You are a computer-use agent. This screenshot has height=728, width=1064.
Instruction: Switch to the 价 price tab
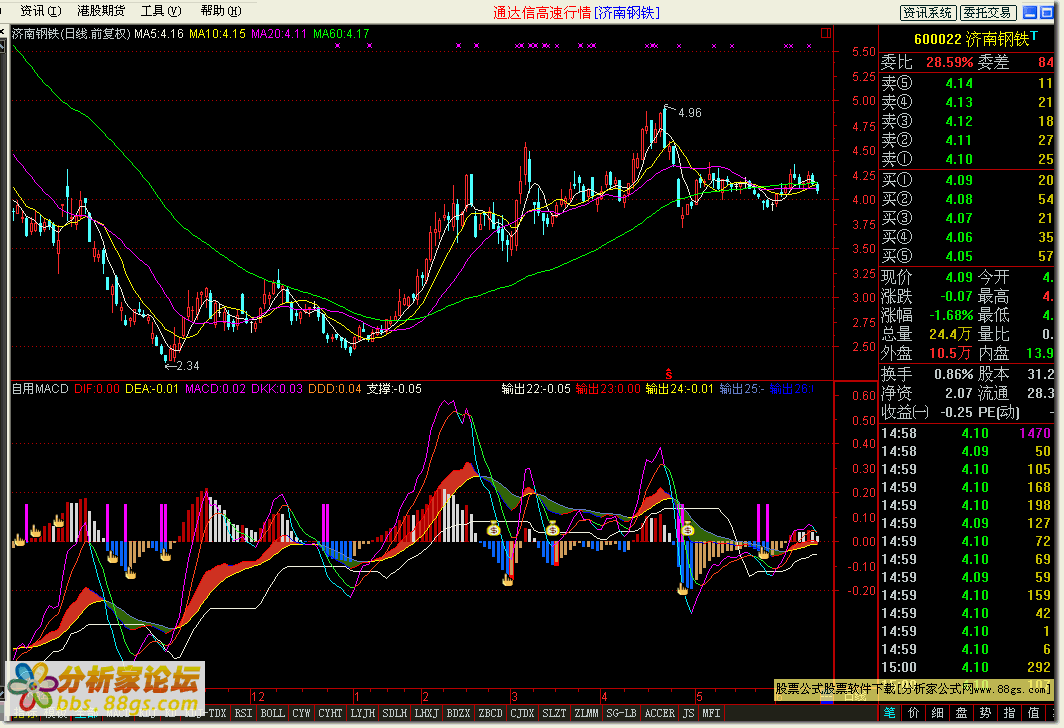click(913, 713)
